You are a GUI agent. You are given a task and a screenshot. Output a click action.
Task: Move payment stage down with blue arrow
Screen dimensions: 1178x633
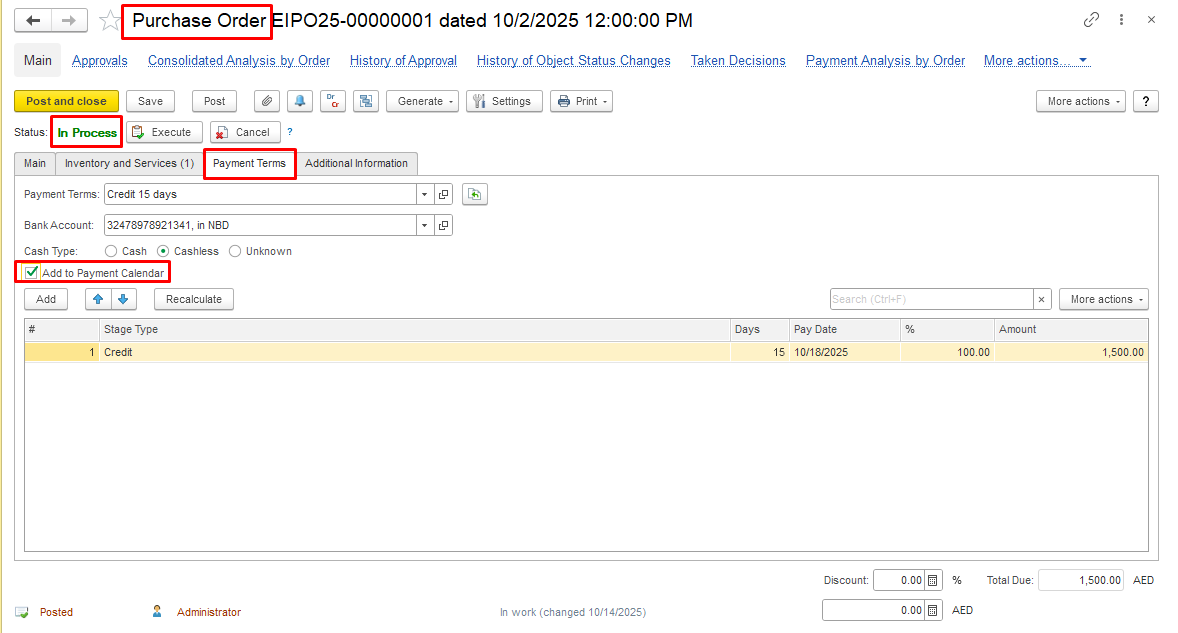pyautogui.click(x=122, y=299)
